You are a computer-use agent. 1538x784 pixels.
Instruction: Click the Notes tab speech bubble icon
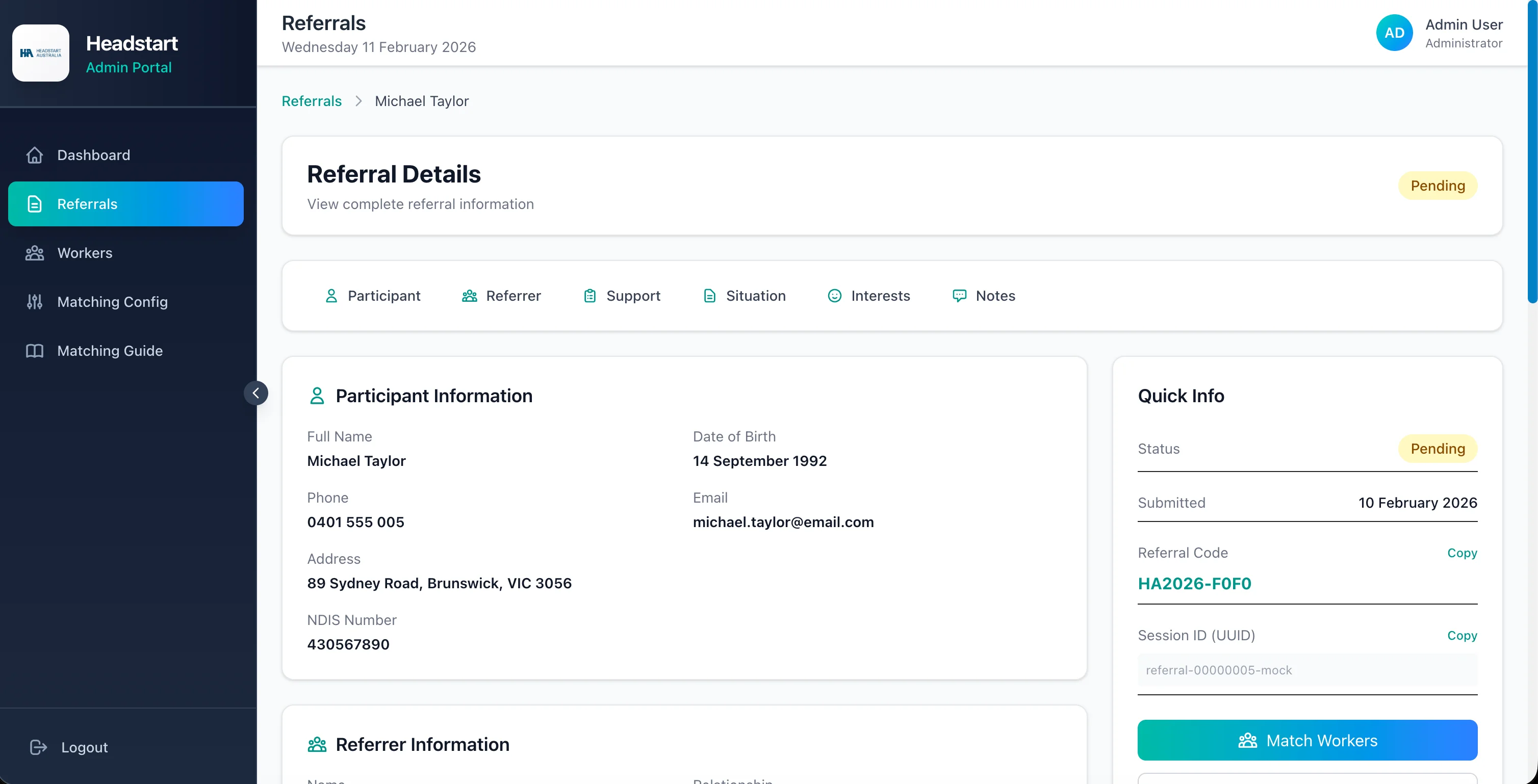tap(959, 296)
